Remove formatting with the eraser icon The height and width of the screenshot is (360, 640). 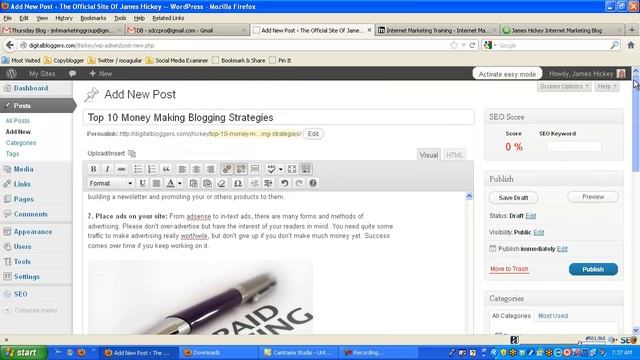coord(222,183)
